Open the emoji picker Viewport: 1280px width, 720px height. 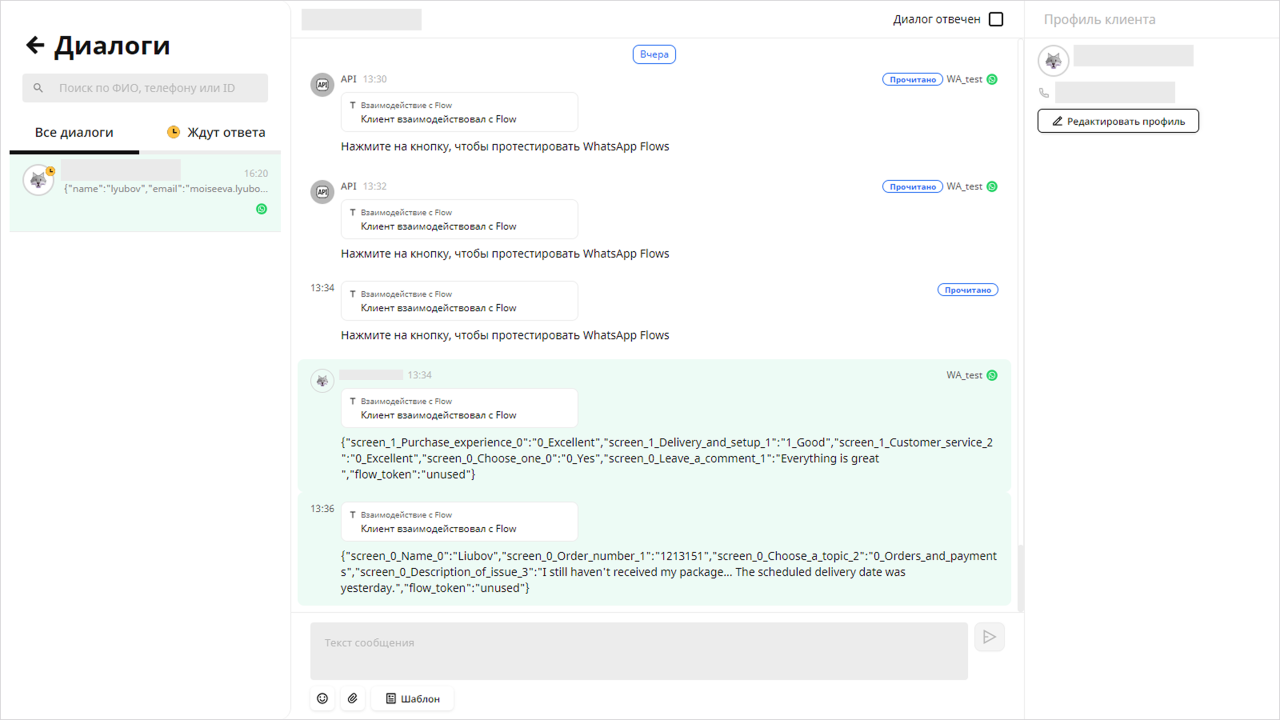pyautogui.click(x=322, y=698)
